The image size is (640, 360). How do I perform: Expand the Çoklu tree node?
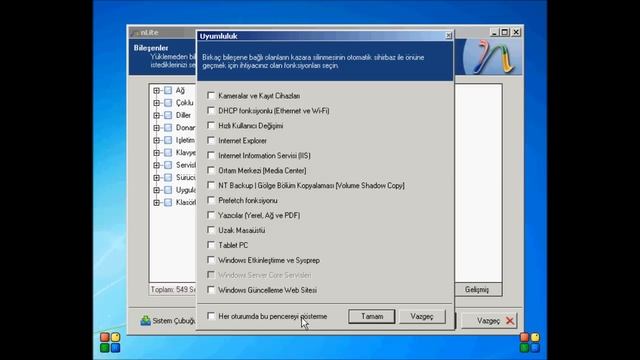(156, 103)
